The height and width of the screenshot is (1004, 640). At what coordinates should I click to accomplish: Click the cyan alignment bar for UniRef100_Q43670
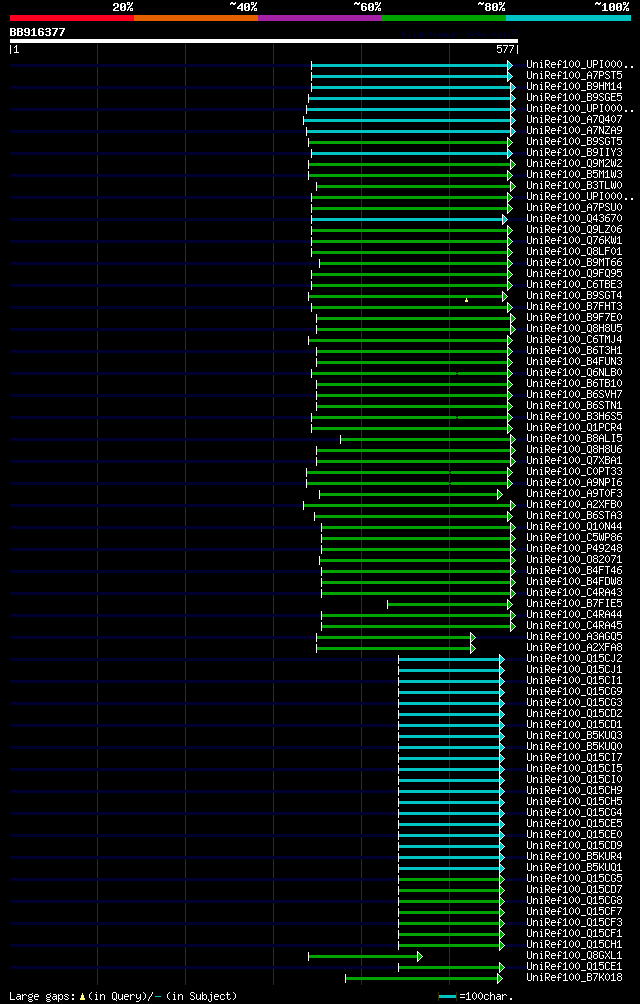point(408,219)
